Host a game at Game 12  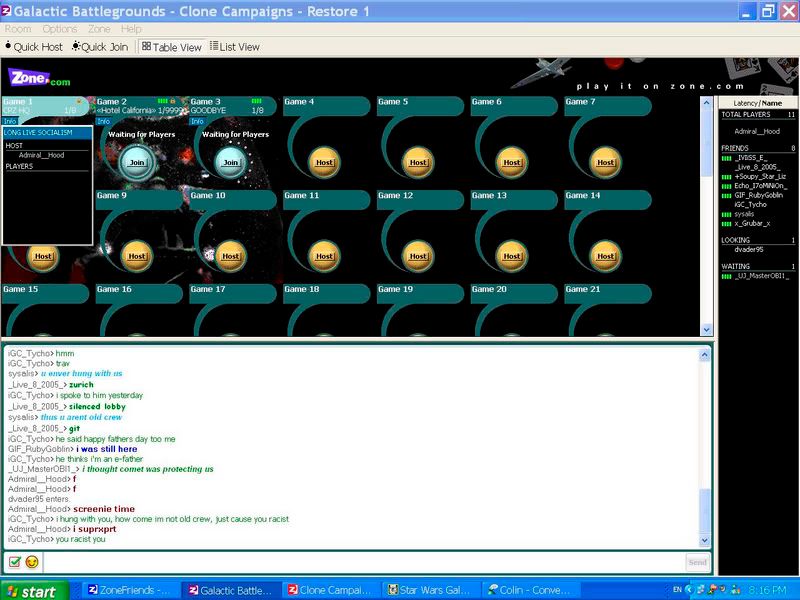click(418, 256)
